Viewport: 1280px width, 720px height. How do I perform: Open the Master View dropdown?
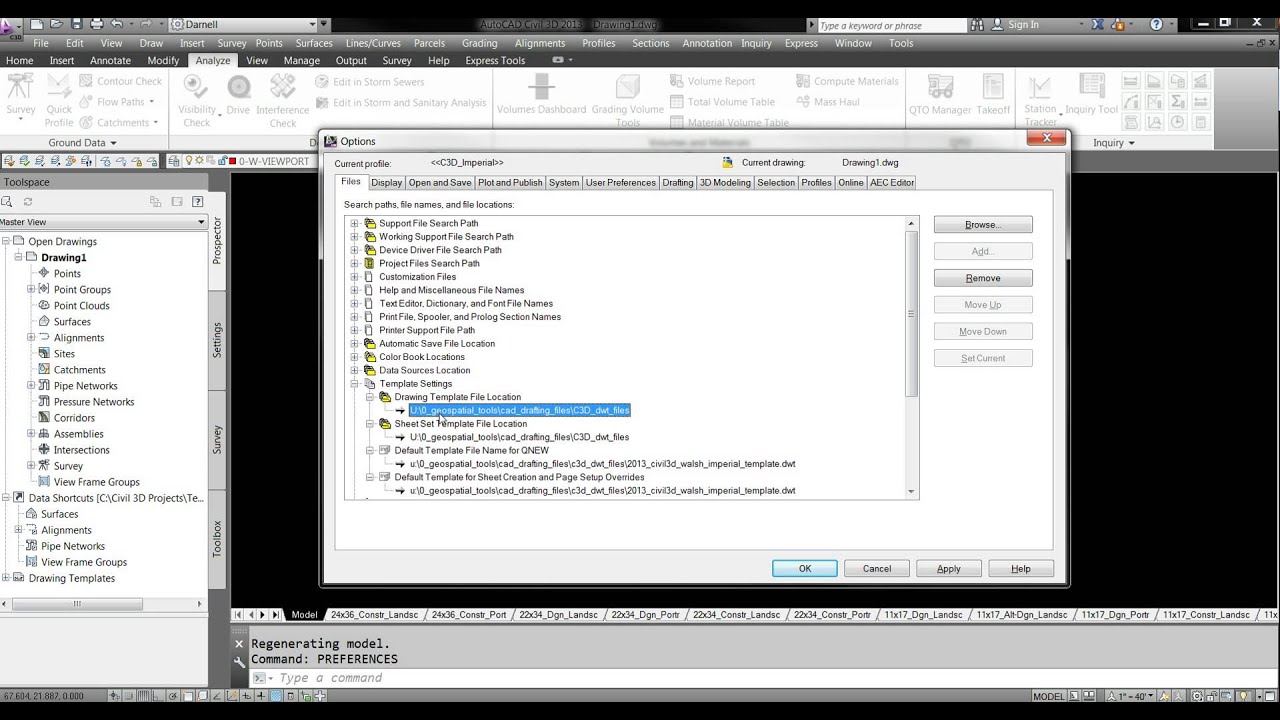click(x=201, y=222)
